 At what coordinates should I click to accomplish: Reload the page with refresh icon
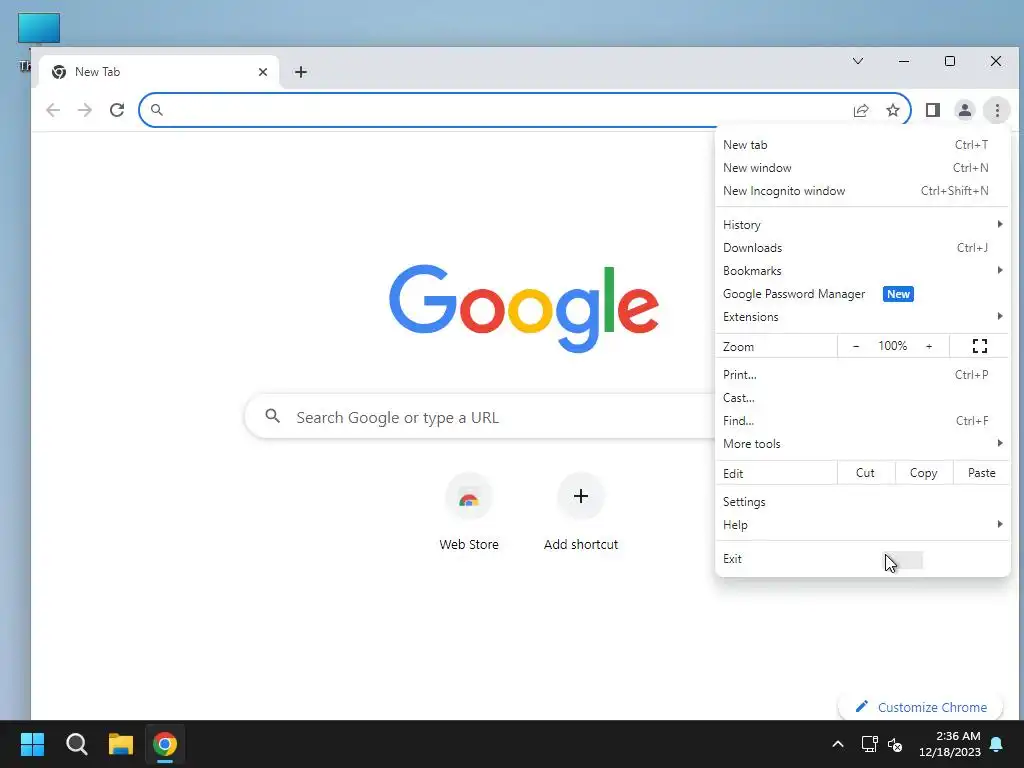(117, 110)
